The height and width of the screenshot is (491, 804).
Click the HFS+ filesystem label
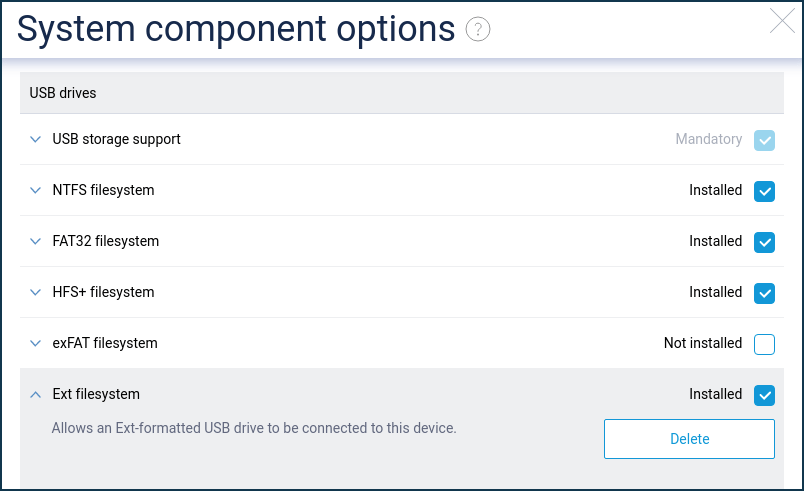[103, 292]
